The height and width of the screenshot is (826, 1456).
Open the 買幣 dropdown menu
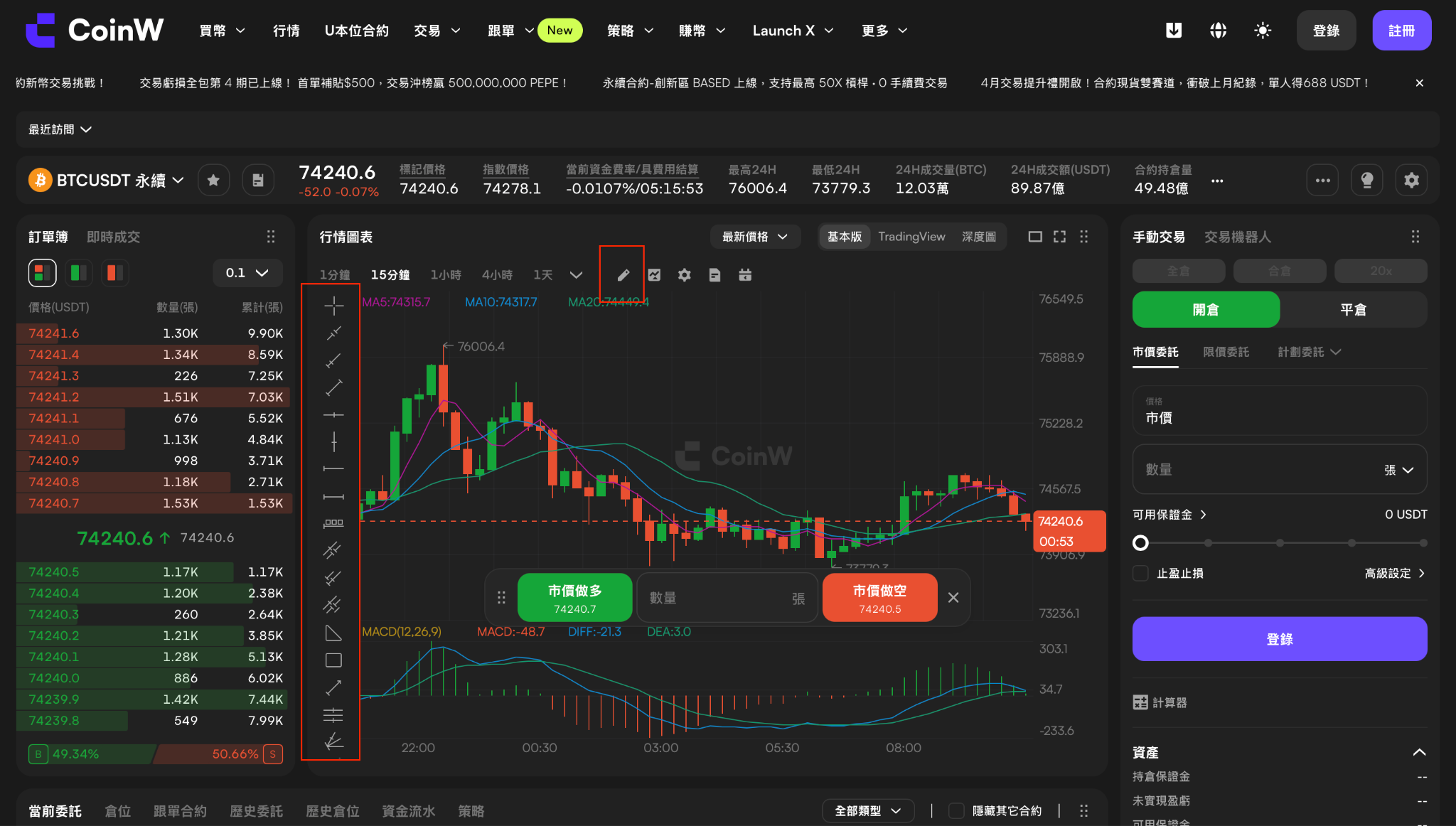[222, 31]
